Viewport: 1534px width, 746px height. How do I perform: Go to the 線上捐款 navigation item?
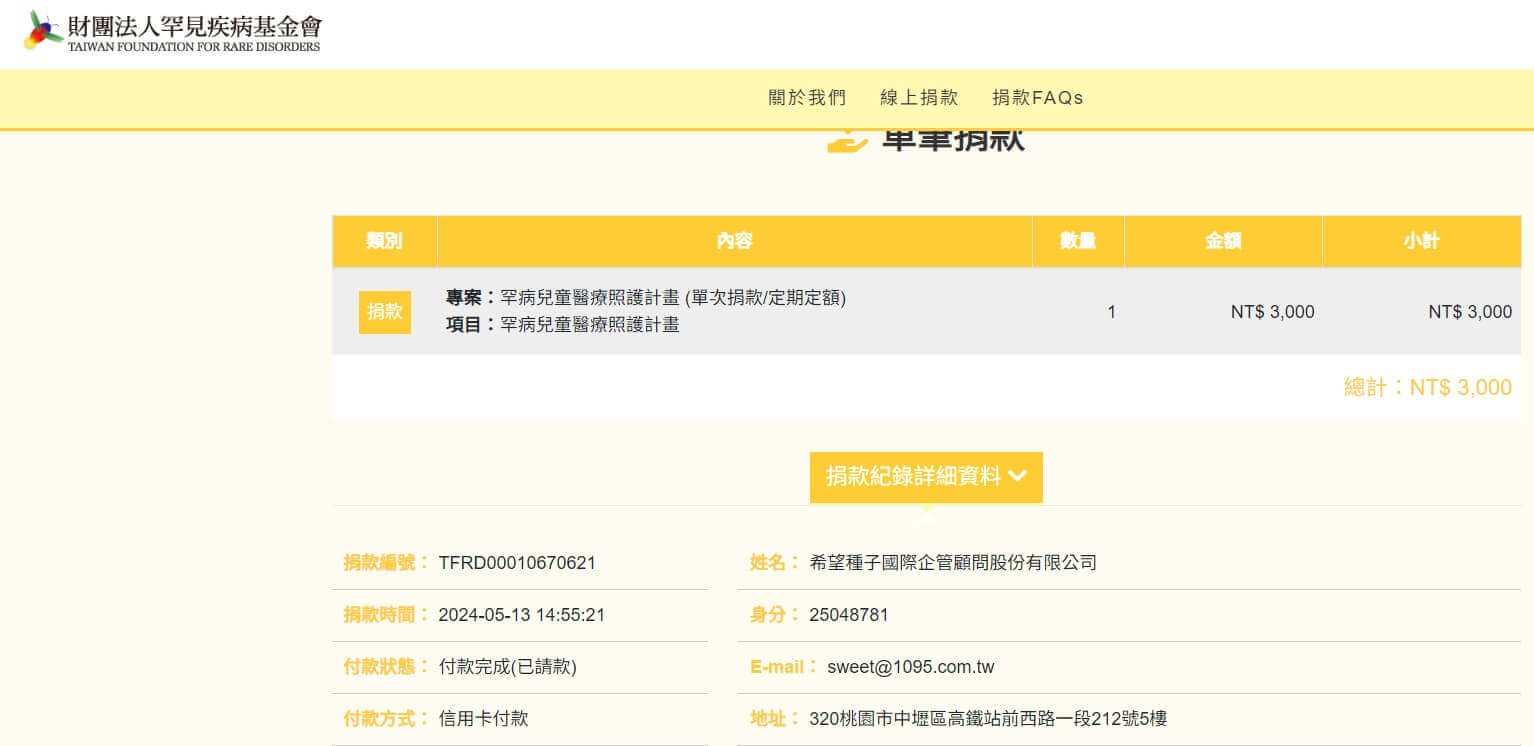tap(919, 97)
